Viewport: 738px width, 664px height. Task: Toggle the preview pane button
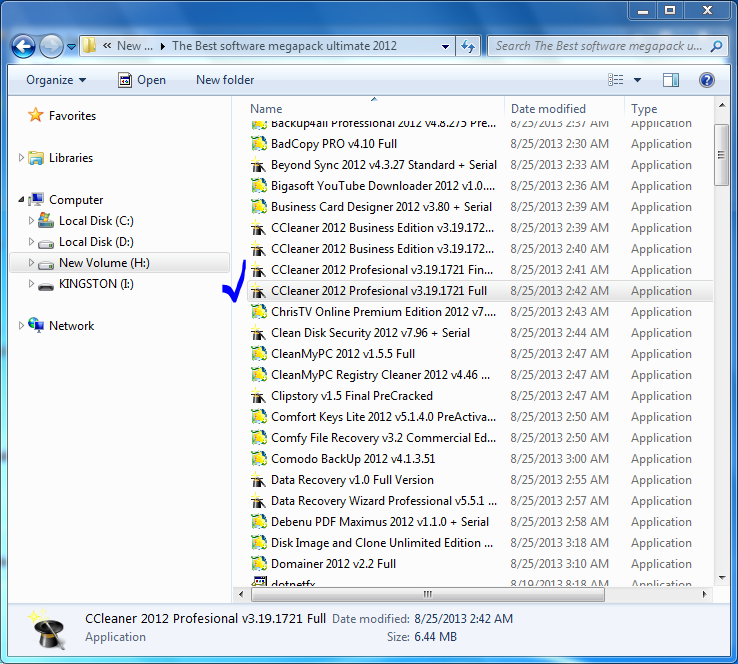click(671, 80)
